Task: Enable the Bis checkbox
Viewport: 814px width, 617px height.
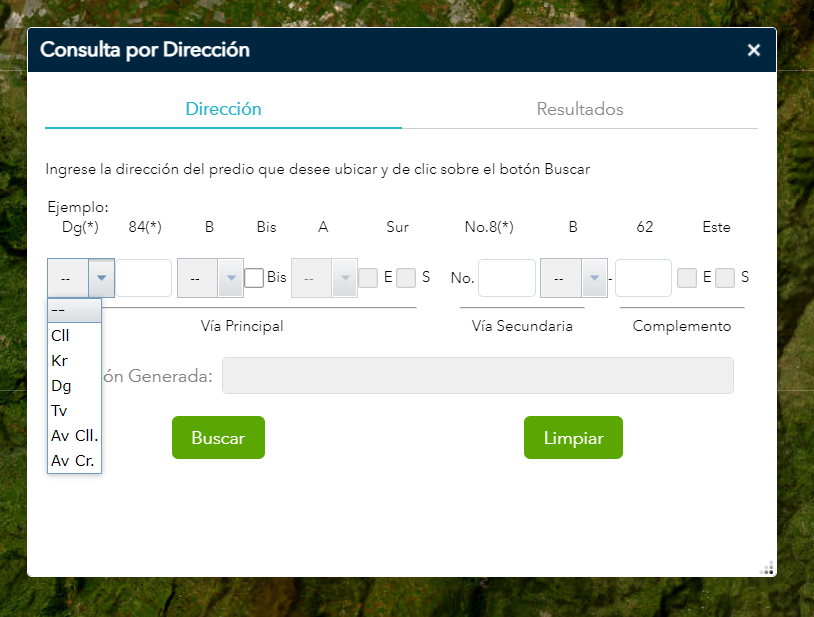Action: 256,278
